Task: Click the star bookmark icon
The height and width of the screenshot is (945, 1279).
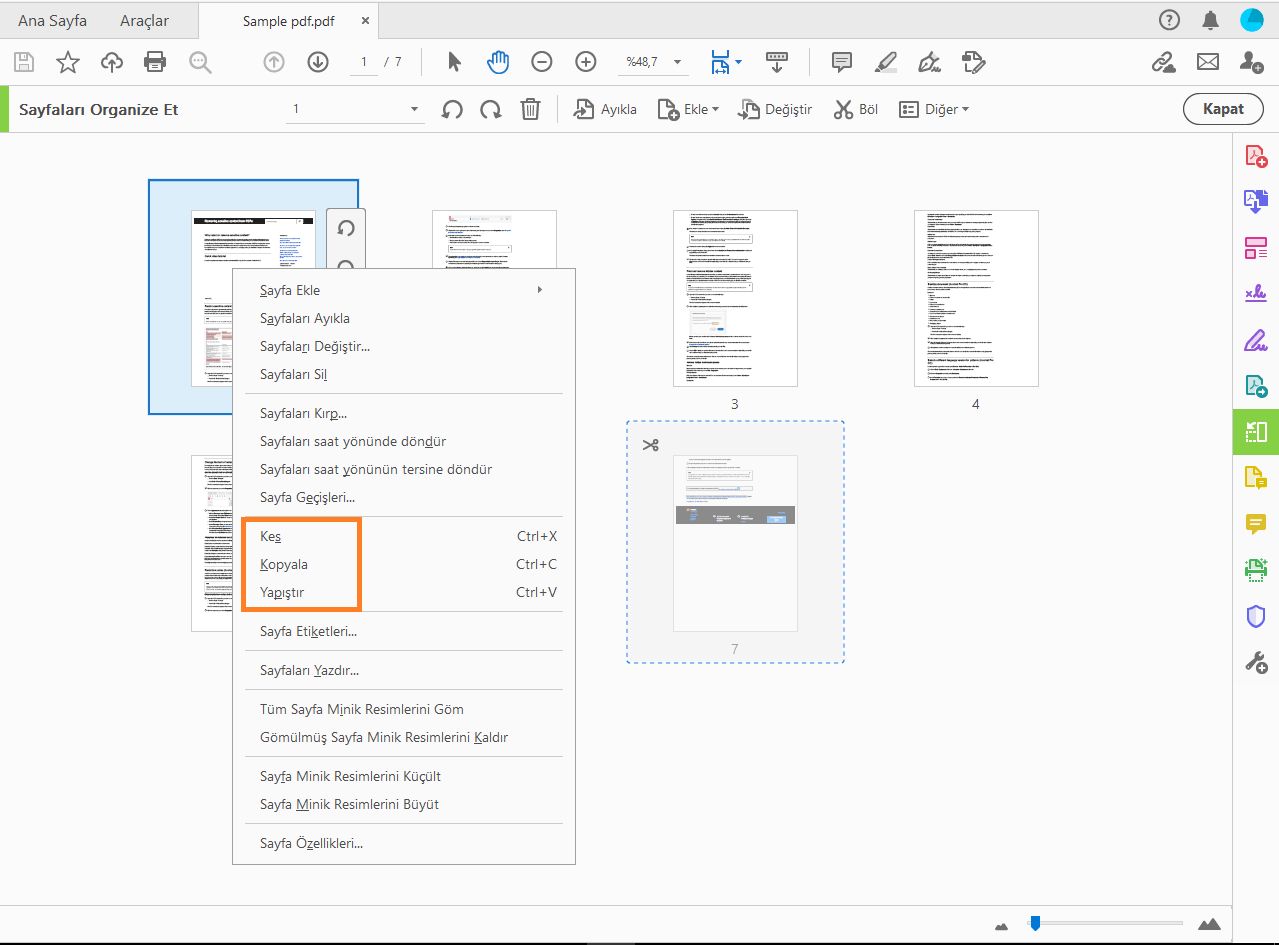Action: click(68, 63)
